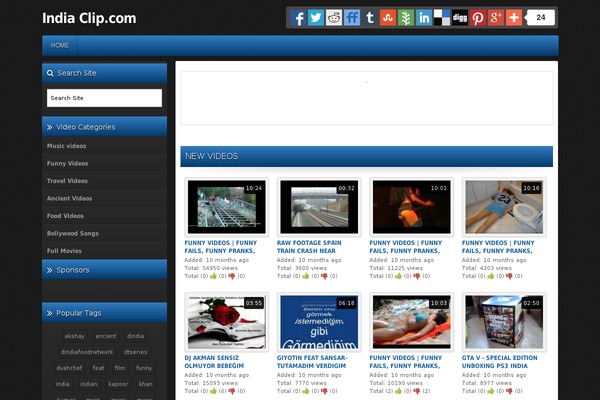The image size is (600, 400).
Task: Select the funny tag
Action: [144, 368]
